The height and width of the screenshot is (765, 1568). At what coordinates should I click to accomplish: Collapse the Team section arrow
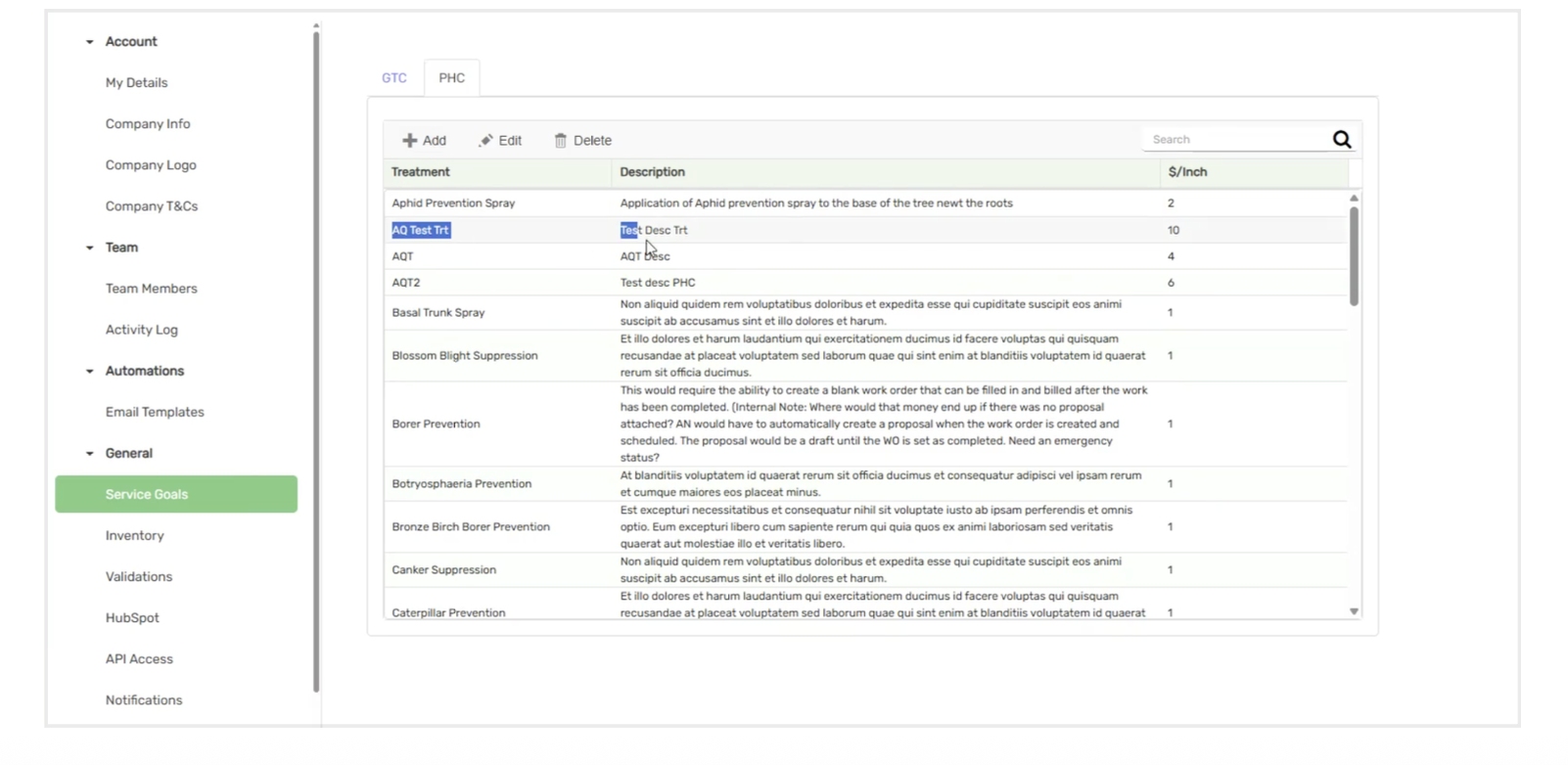click(90, 247)
